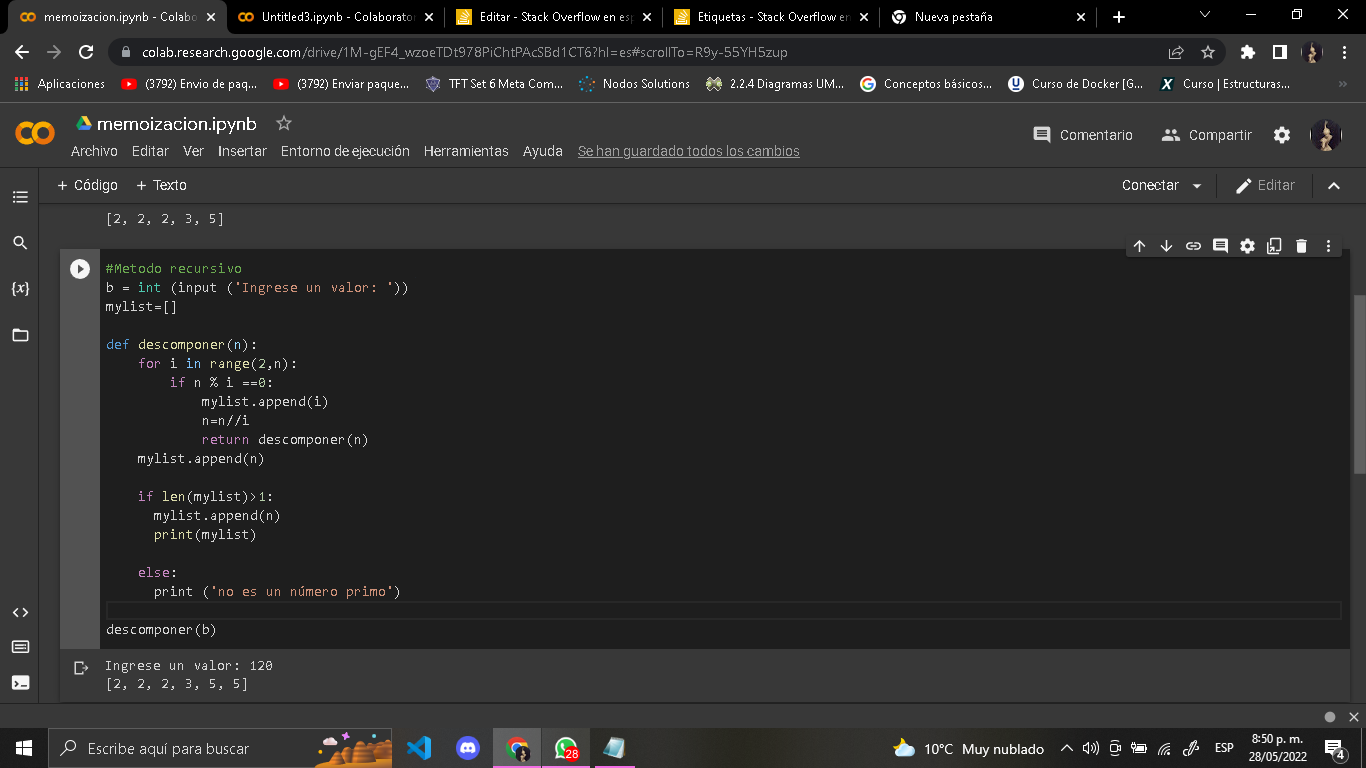The width and height of the screenshot is (1366, 768).
Task: Open the Comentario panel
Action: pos(1083,135)
